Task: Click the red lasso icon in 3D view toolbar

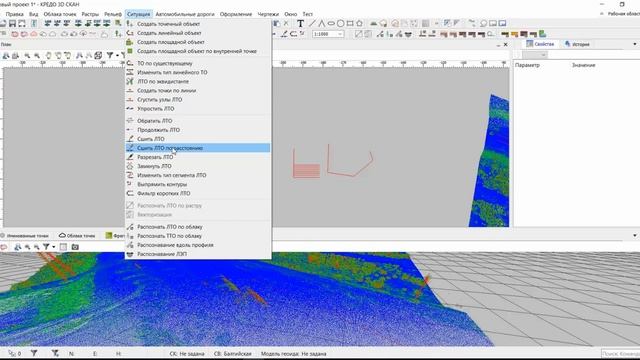Action: [x=4, y=247]
